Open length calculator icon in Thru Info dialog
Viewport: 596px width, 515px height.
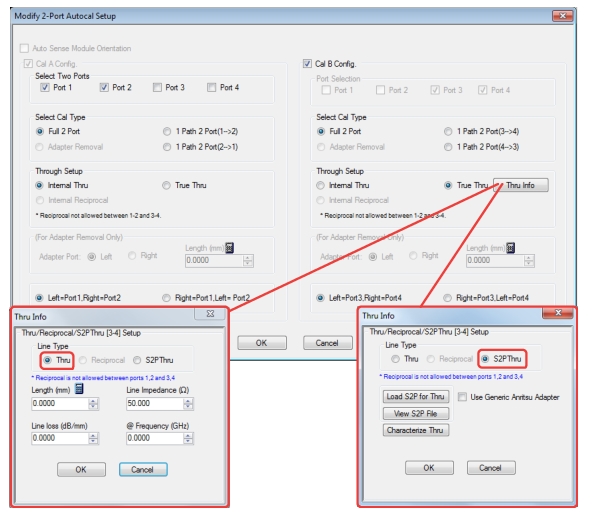(79, 388)
